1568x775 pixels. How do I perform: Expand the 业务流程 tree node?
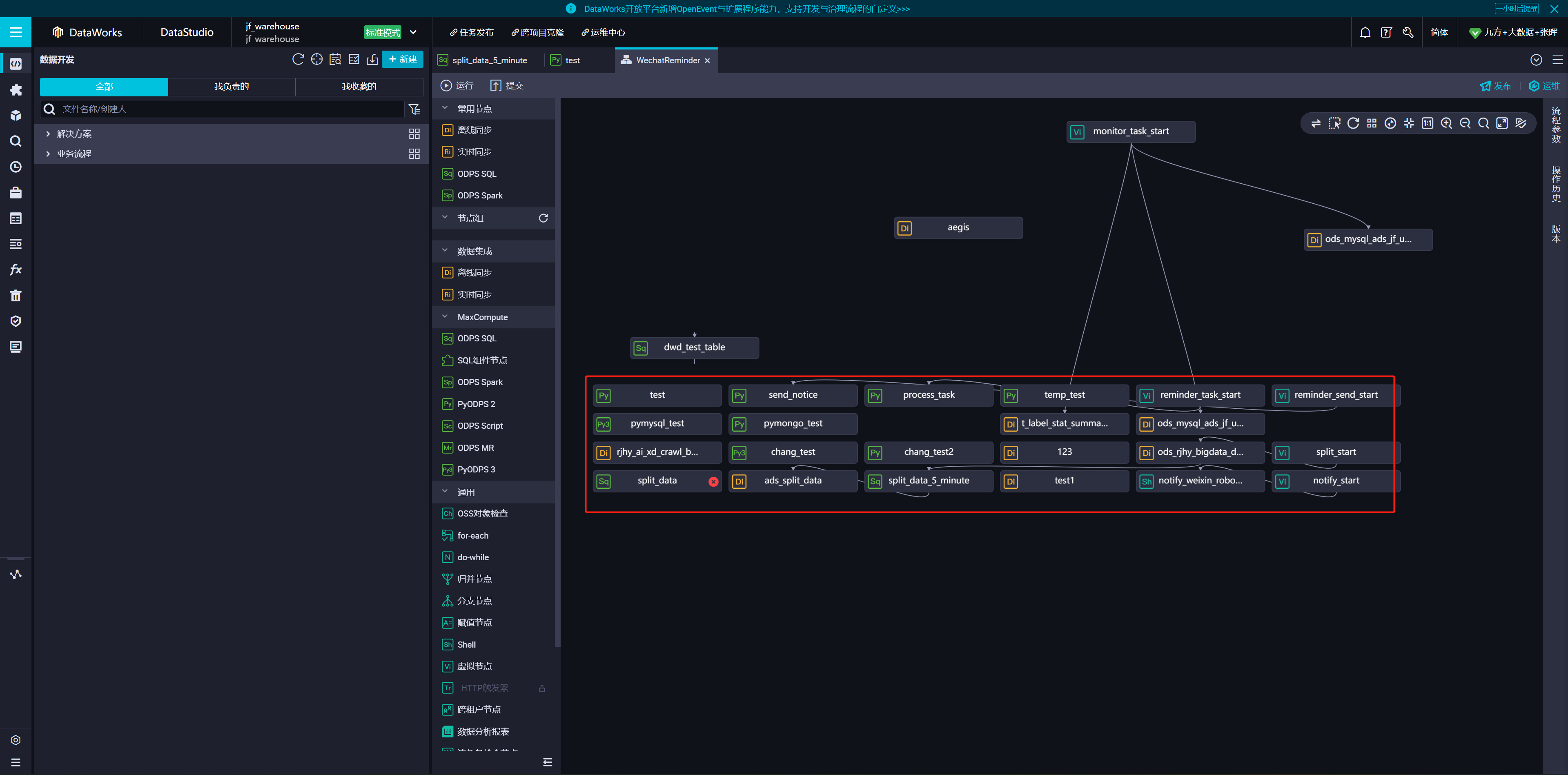(x=48, y=154)
